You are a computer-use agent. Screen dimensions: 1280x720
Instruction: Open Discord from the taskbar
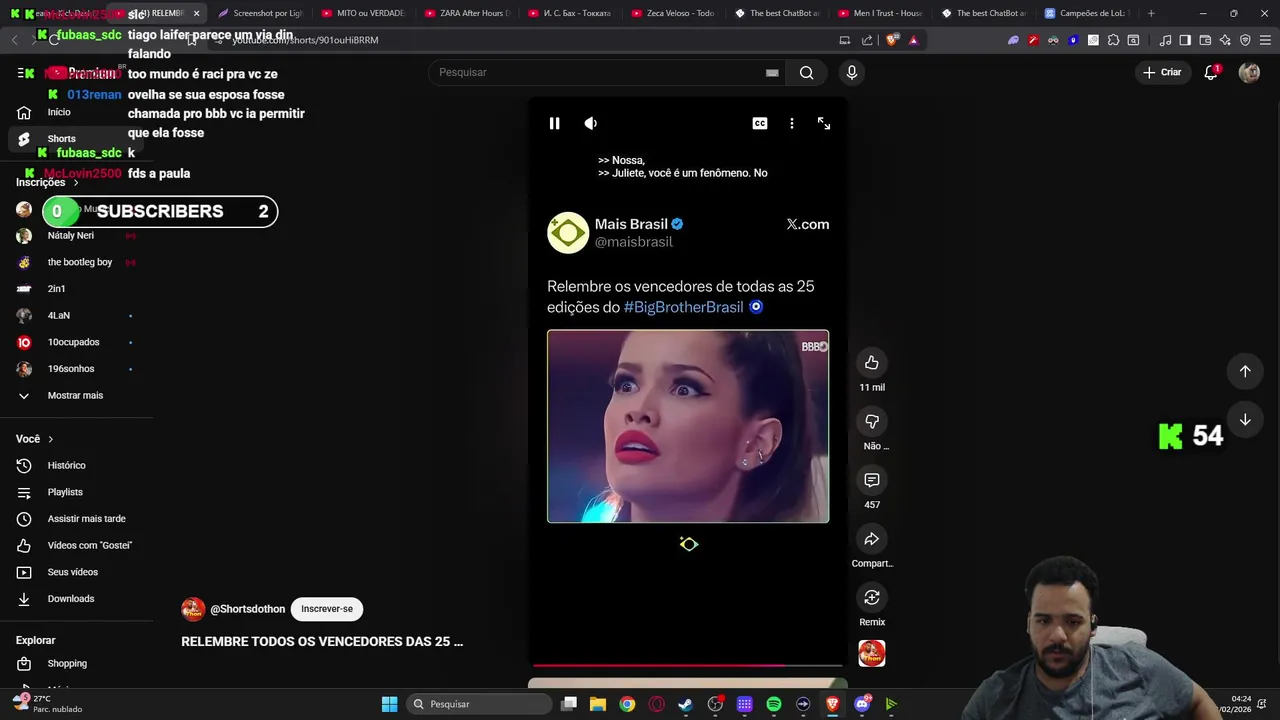(862, 704)
